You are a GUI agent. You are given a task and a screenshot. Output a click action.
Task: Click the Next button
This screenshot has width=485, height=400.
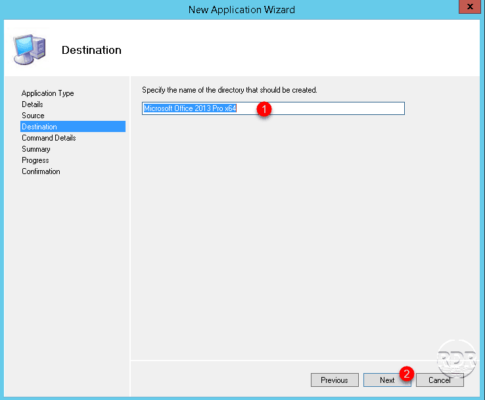(387, 380)
